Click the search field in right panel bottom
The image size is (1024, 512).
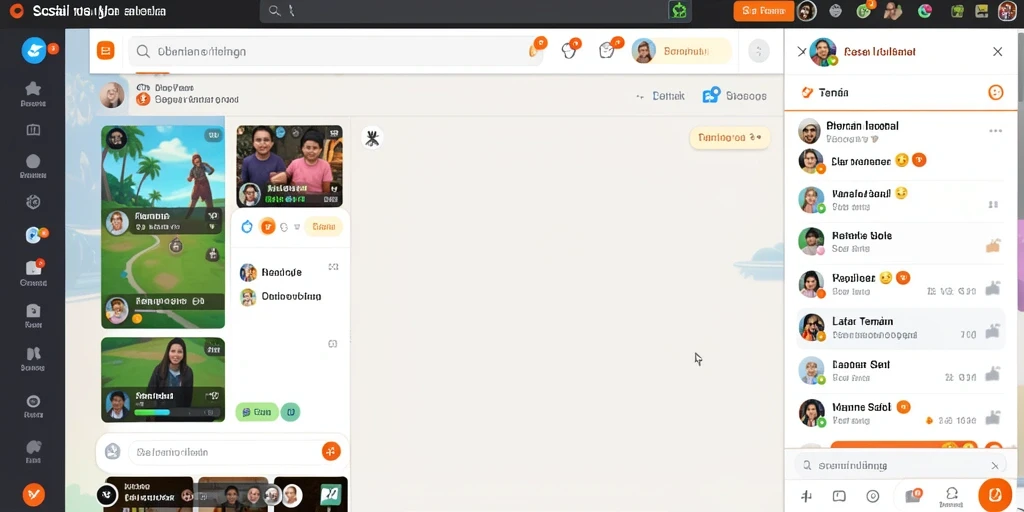pos(901,466)
